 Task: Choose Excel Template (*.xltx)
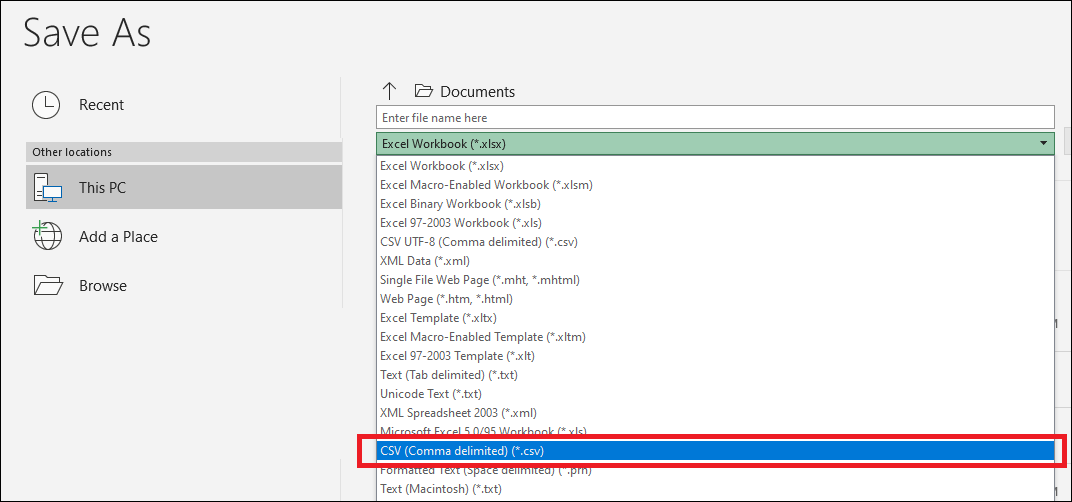tap(715, 318)
